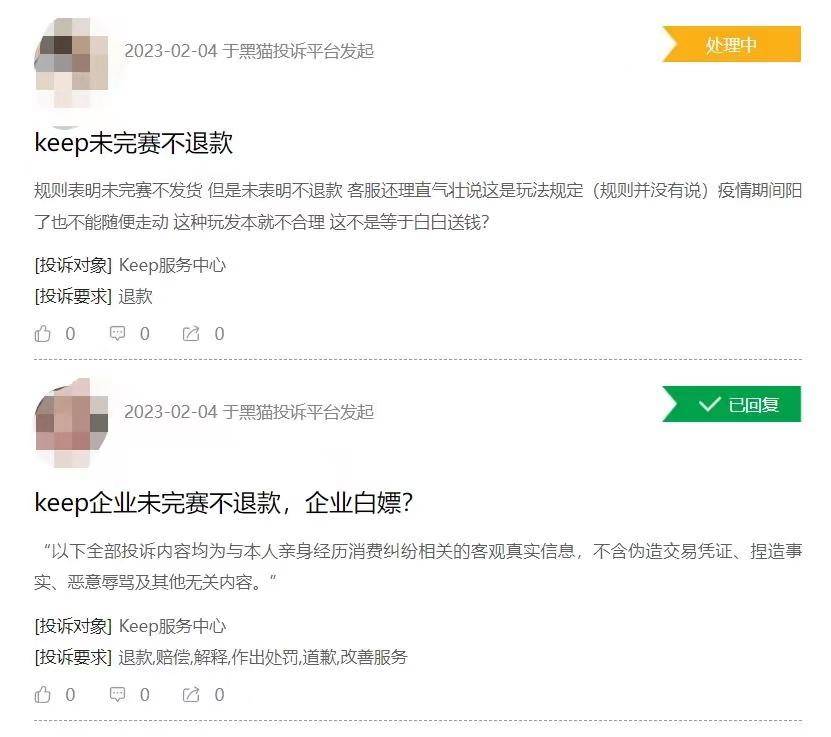
Task: Open first complaint body text about 规则表明未完赛不发货
Action: [418, 206]
